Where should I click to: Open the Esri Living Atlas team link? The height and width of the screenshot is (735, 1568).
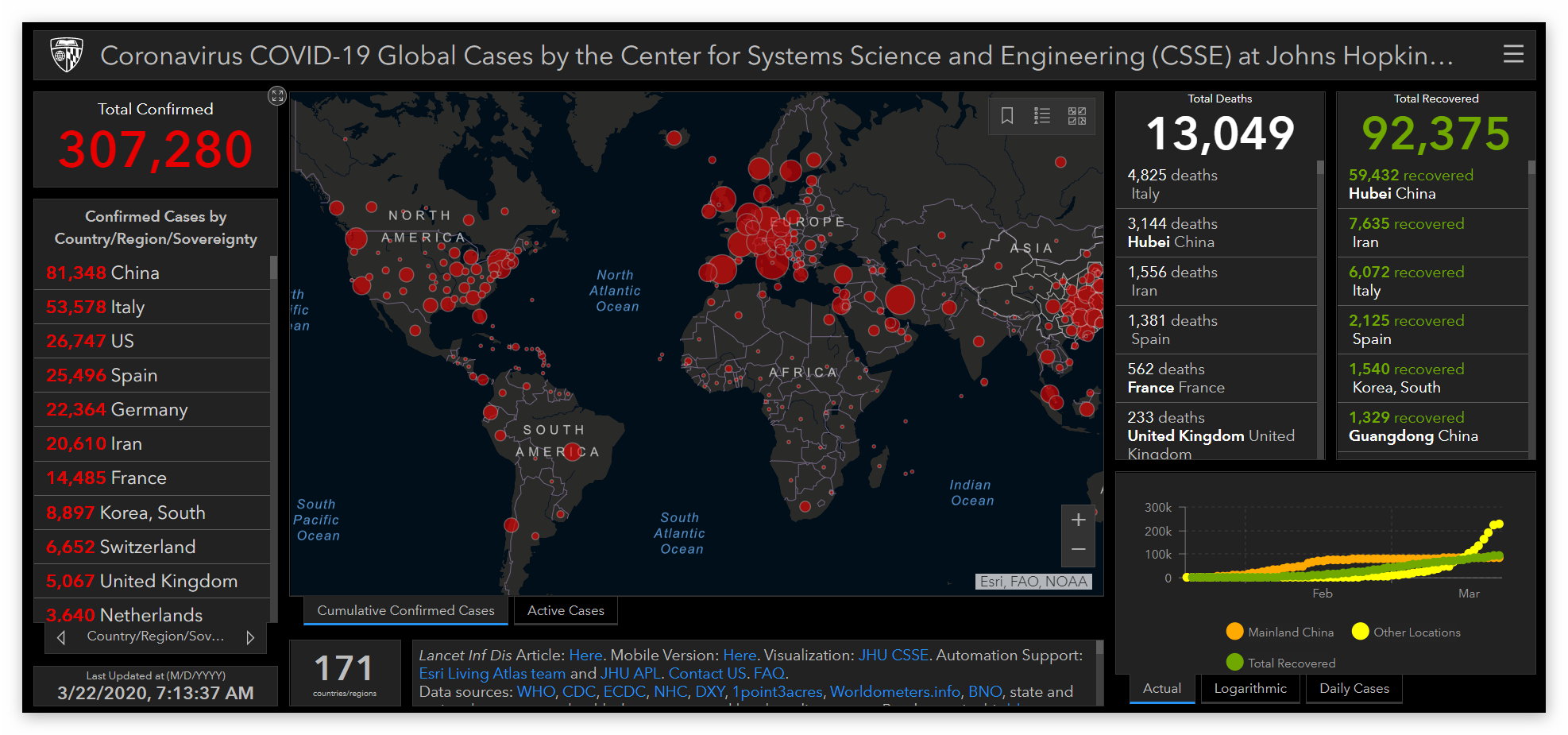click(492, 673)
